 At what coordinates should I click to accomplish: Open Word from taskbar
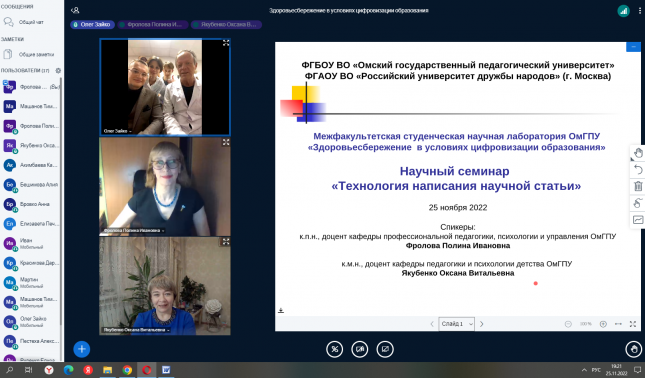point(166,370)
